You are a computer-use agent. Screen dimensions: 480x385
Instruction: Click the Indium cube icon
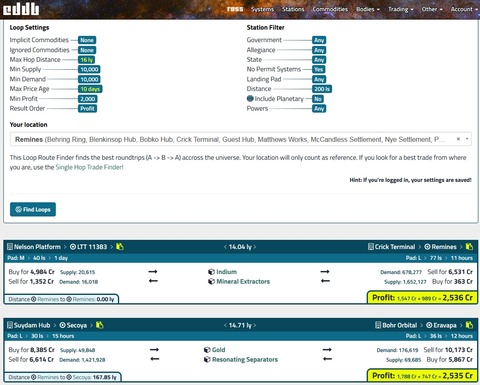click(x=211, y=272)
